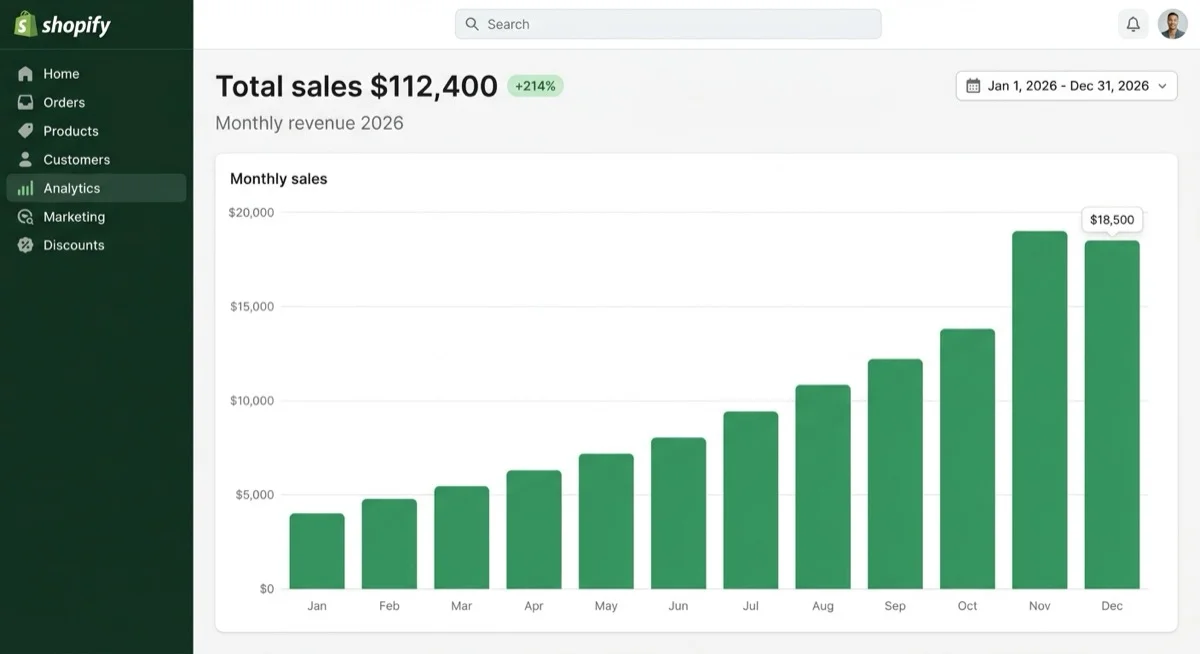Click the "Sep" x-axis label
Image resolution: width=1200 pixels, height=654 pixels.
click(895, 606)
